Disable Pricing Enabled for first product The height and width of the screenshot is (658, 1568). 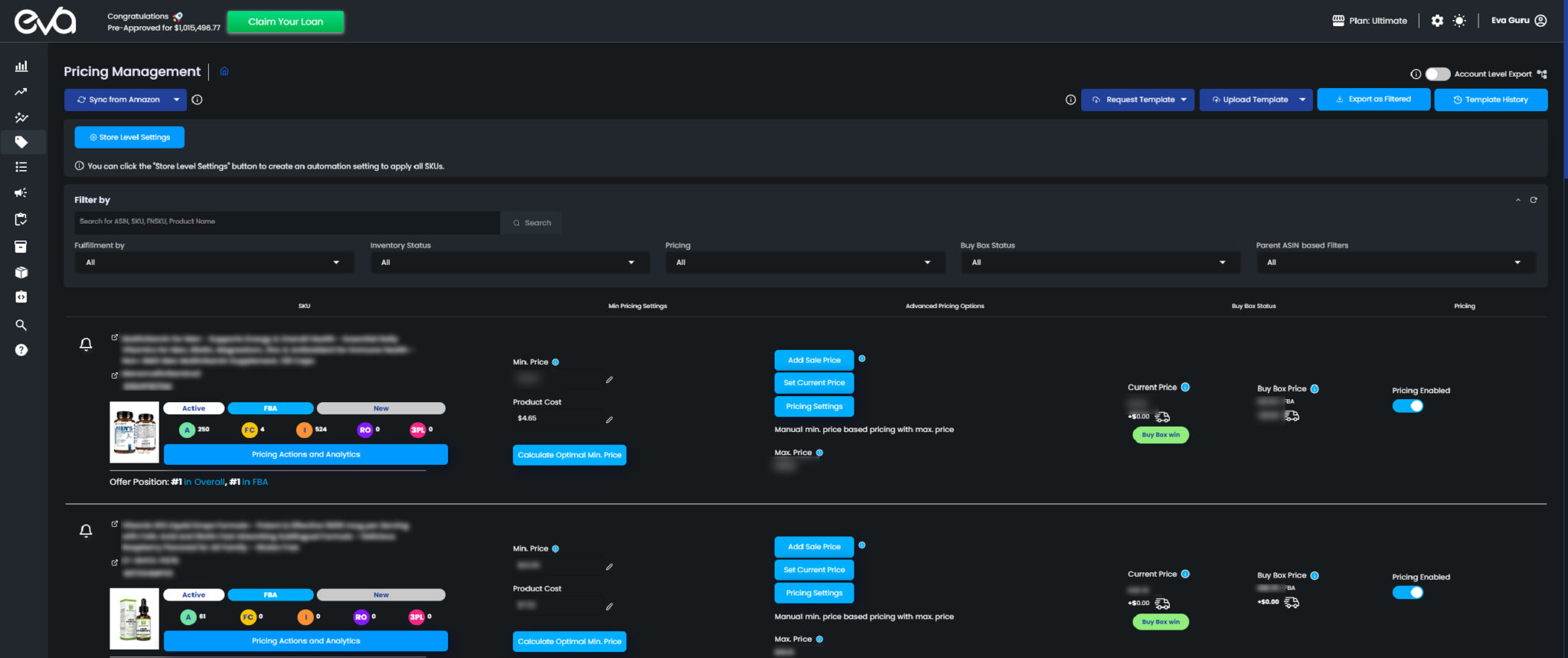coord(1407,406)
